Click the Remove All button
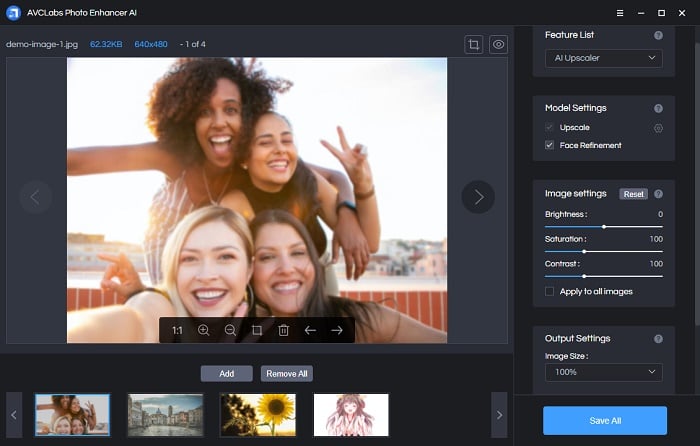This screenshot has height=446, width=700. pos(287,374)
